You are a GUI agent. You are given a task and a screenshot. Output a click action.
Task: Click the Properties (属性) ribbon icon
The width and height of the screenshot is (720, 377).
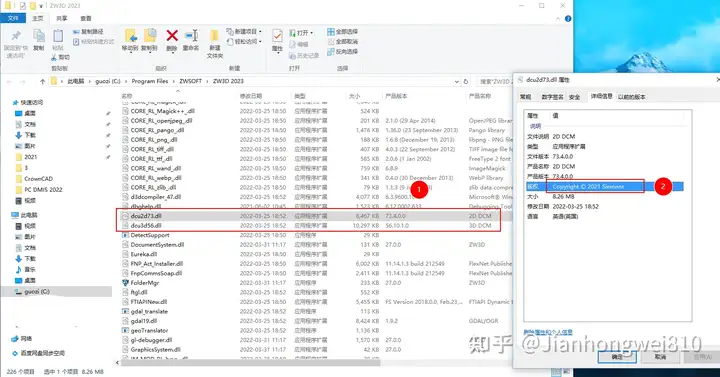click(x=277, y=36)
